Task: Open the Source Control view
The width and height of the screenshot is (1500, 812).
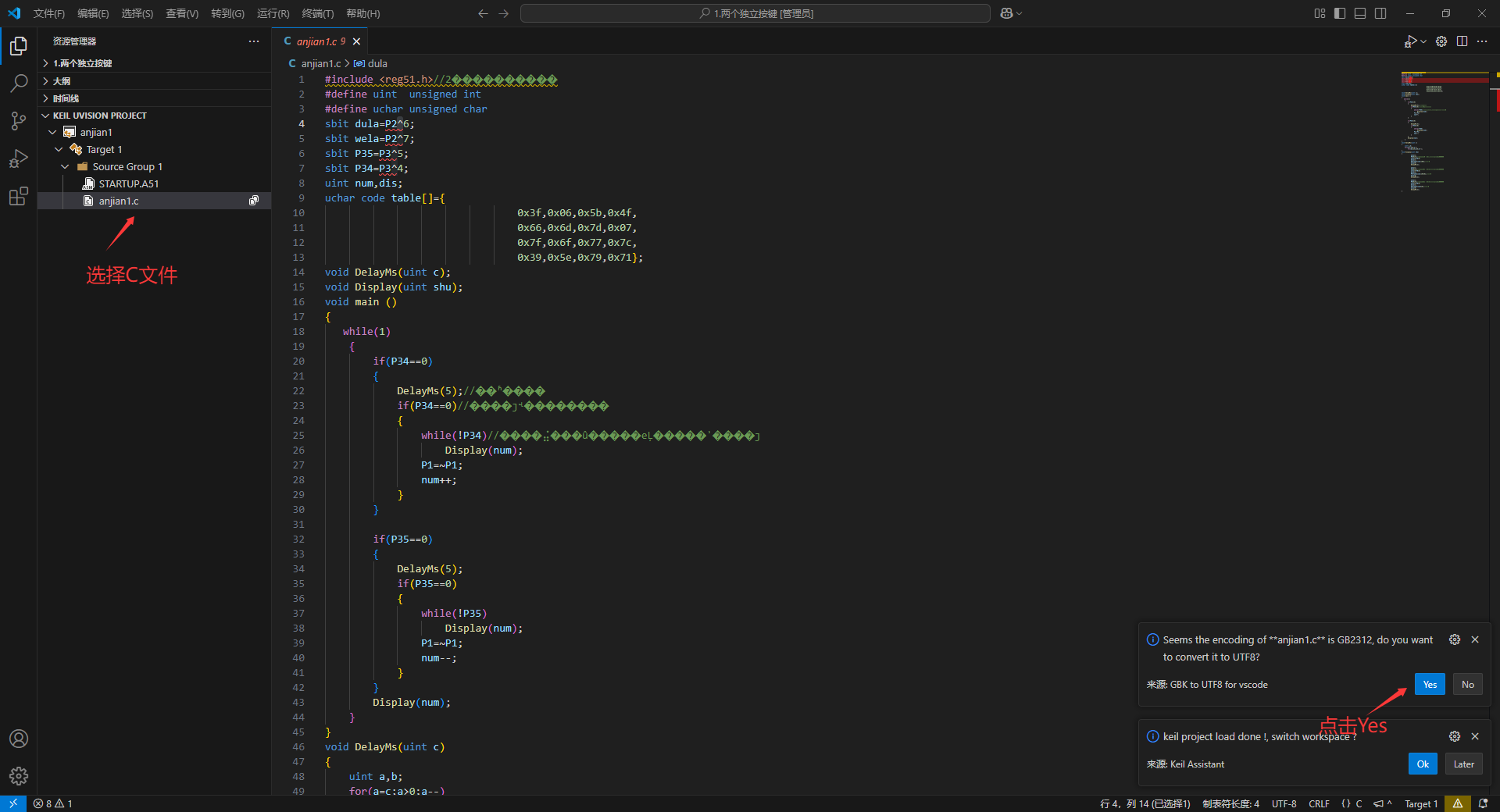Action: coord(19,121)
